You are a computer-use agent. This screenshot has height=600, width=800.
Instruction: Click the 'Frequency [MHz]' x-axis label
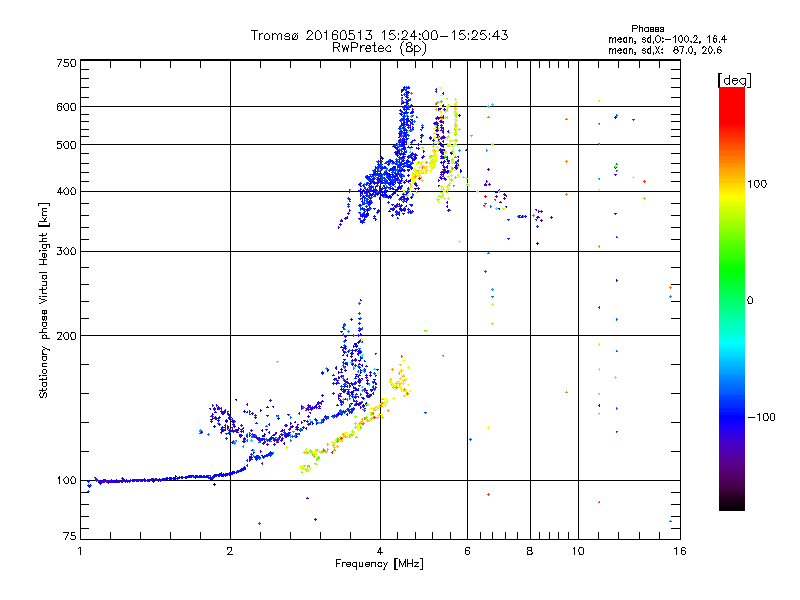[x=379, y=564]
